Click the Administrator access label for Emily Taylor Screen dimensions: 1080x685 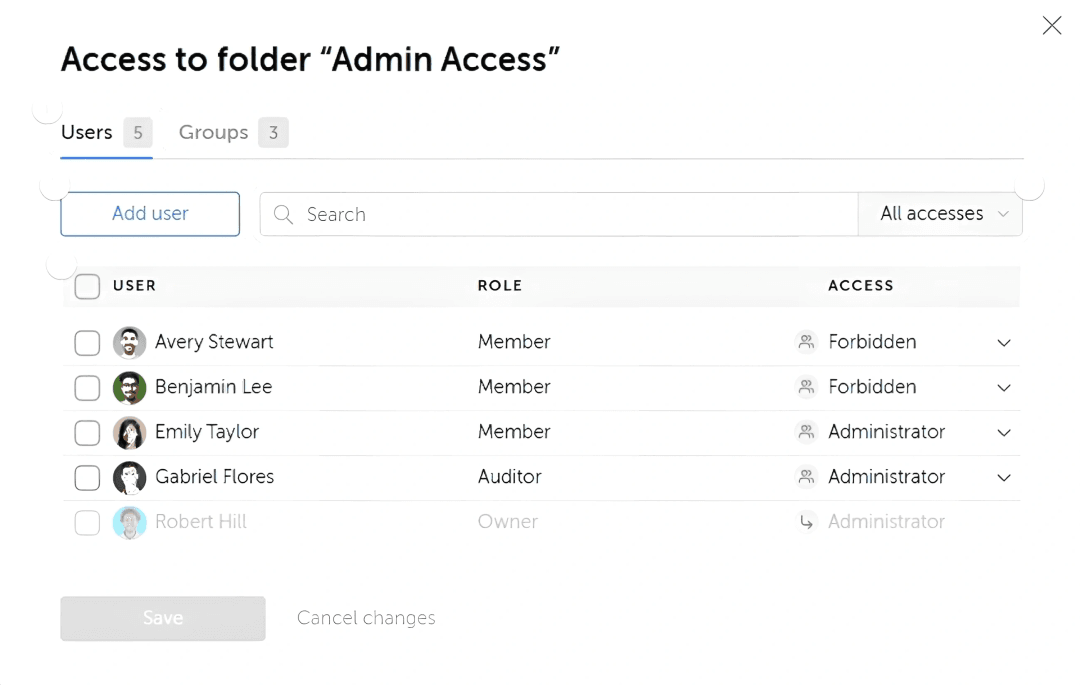pyautogui.click(x=886, y=432)
